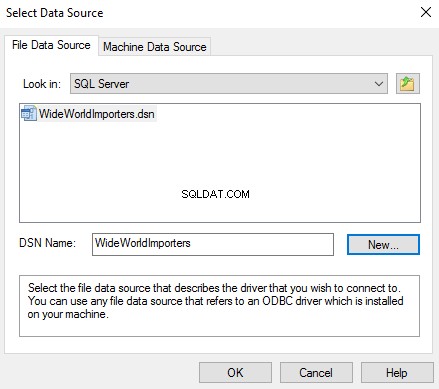Click the SQLDAT.COM watermark text
This screenshot has height=389, width=439.
215,194
